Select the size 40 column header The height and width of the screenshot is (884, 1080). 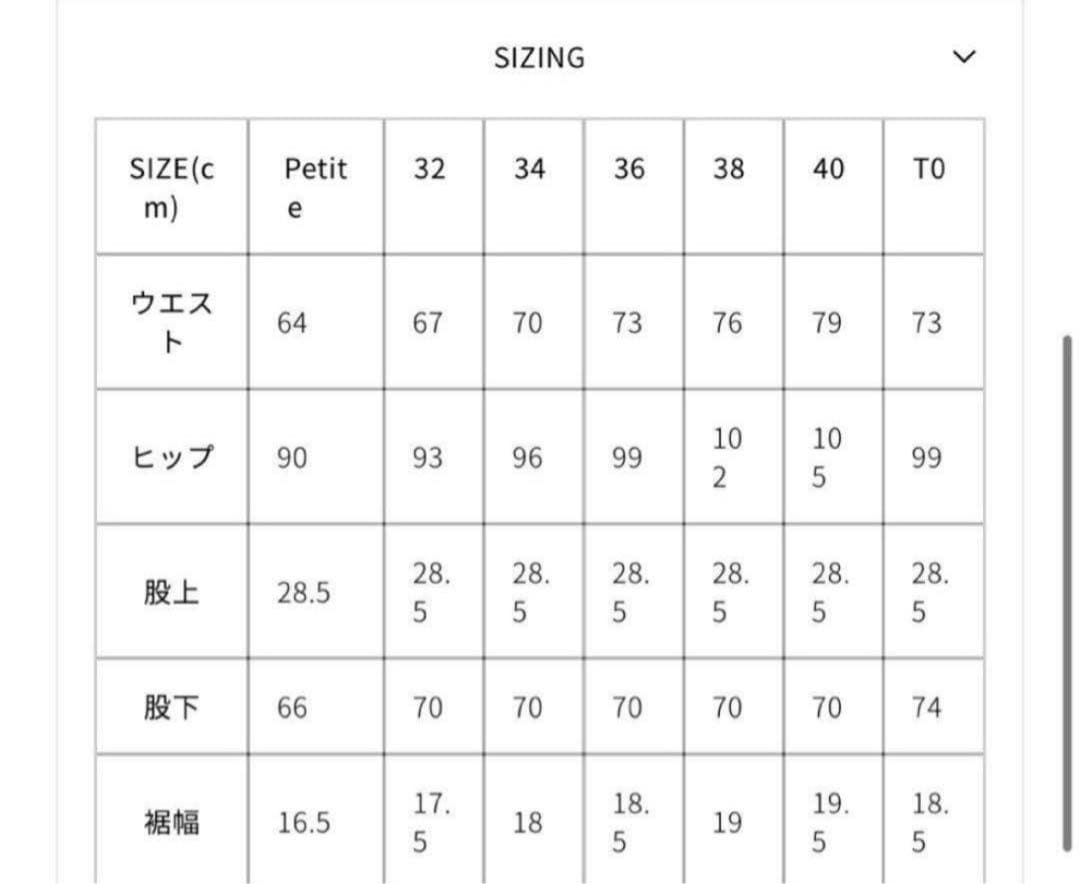[828, 170]
